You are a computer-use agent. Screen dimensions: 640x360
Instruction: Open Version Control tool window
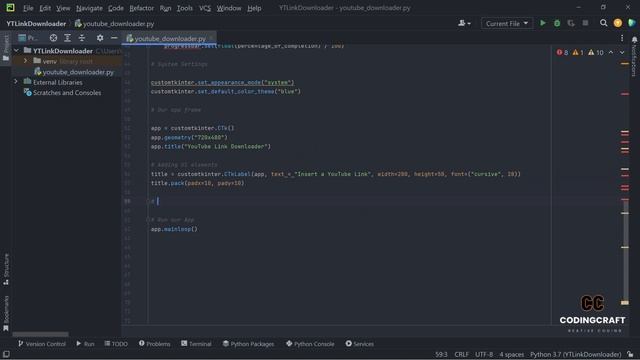tap(42, 344)
